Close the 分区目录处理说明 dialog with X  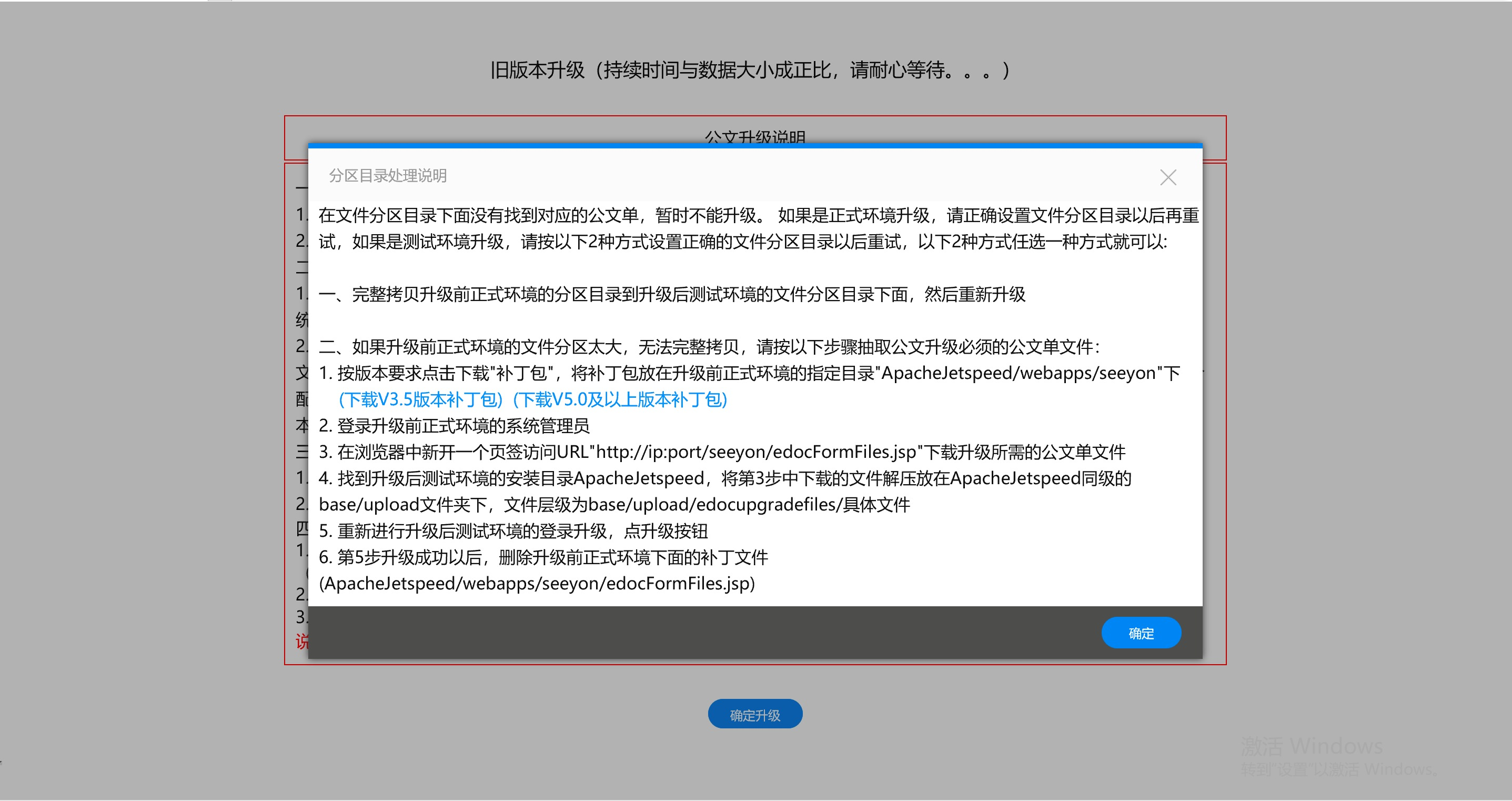pos(1167,177)
